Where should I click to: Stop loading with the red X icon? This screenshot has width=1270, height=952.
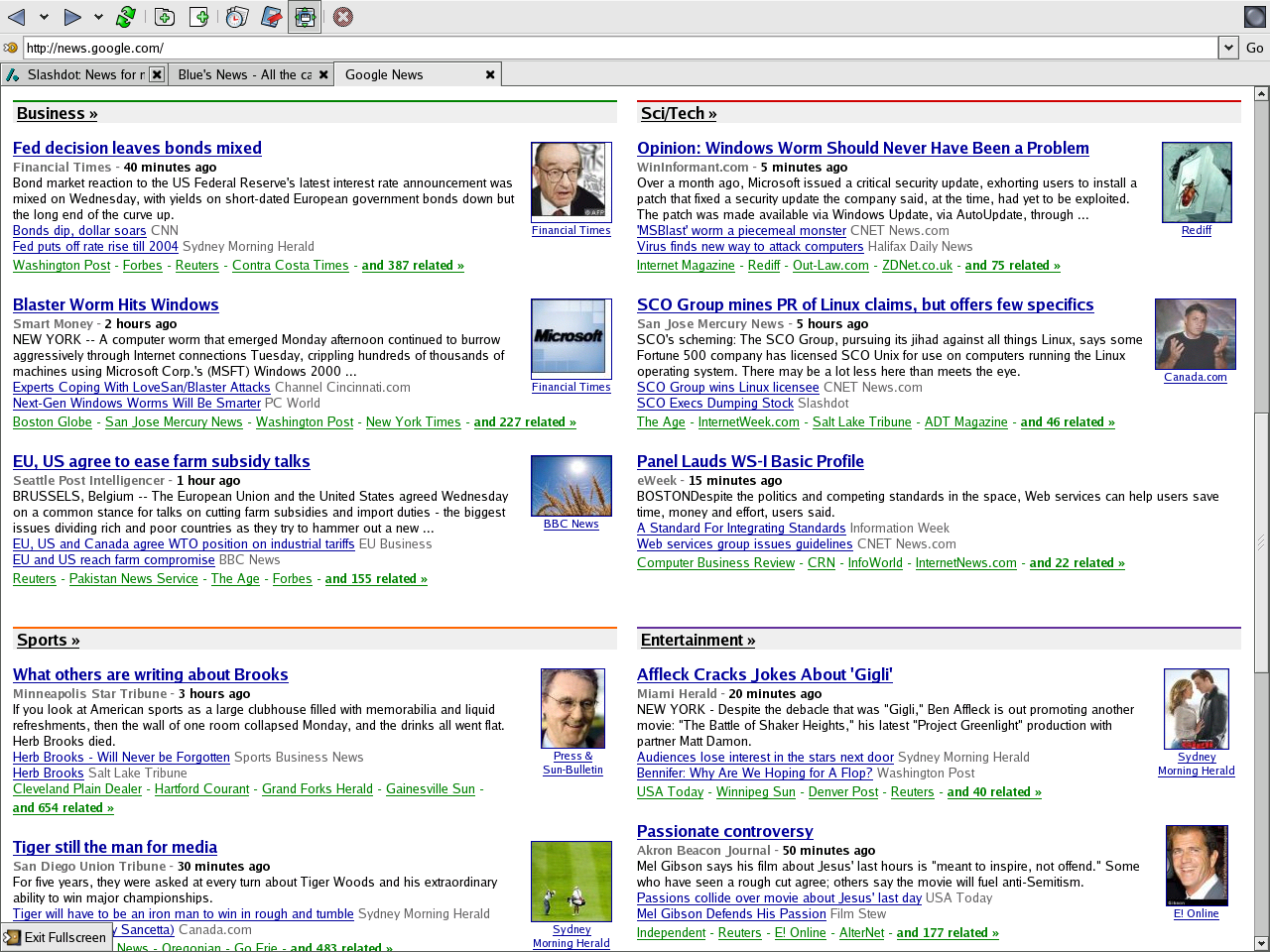click(x=343, y=17)
